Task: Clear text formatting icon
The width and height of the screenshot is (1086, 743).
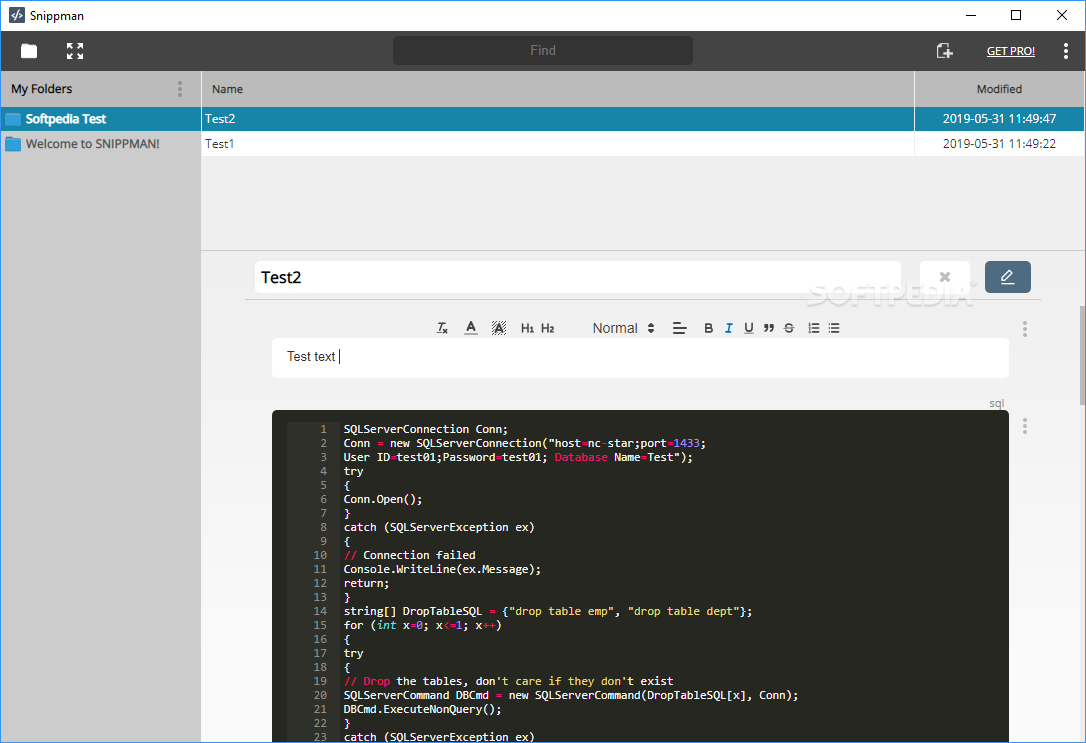Action: coord(443,328)
